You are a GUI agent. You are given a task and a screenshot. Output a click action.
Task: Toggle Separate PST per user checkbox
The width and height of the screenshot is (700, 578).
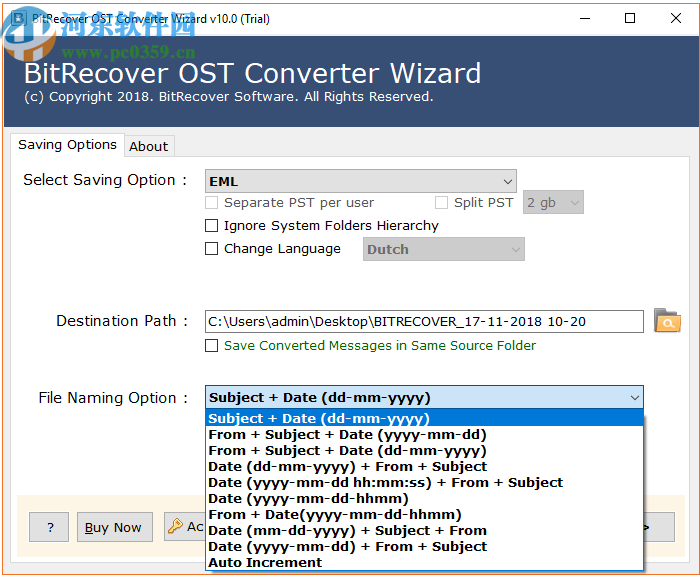pos(211,203)
